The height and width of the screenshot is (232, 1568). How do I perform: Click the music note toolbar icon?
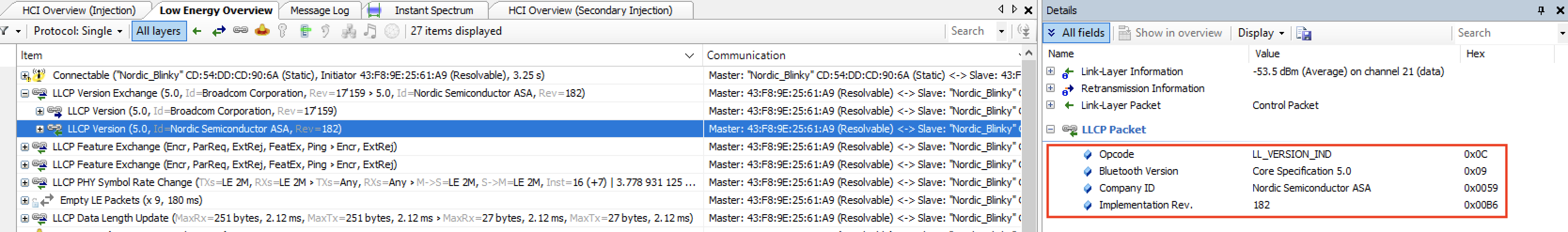coord(369,31)
